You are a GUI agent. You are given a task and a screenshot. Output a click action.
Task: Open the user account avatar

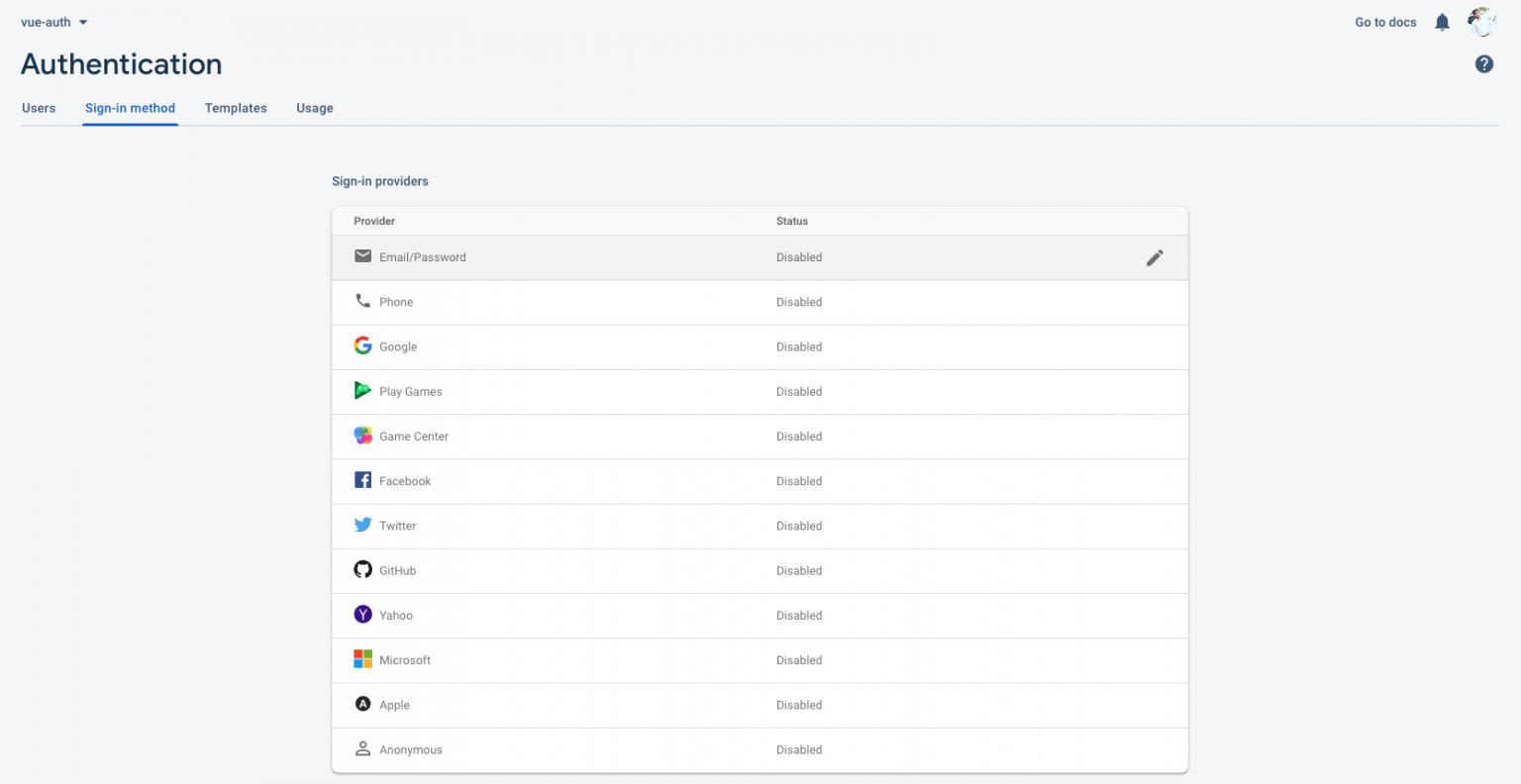(x=1481, y=22)
